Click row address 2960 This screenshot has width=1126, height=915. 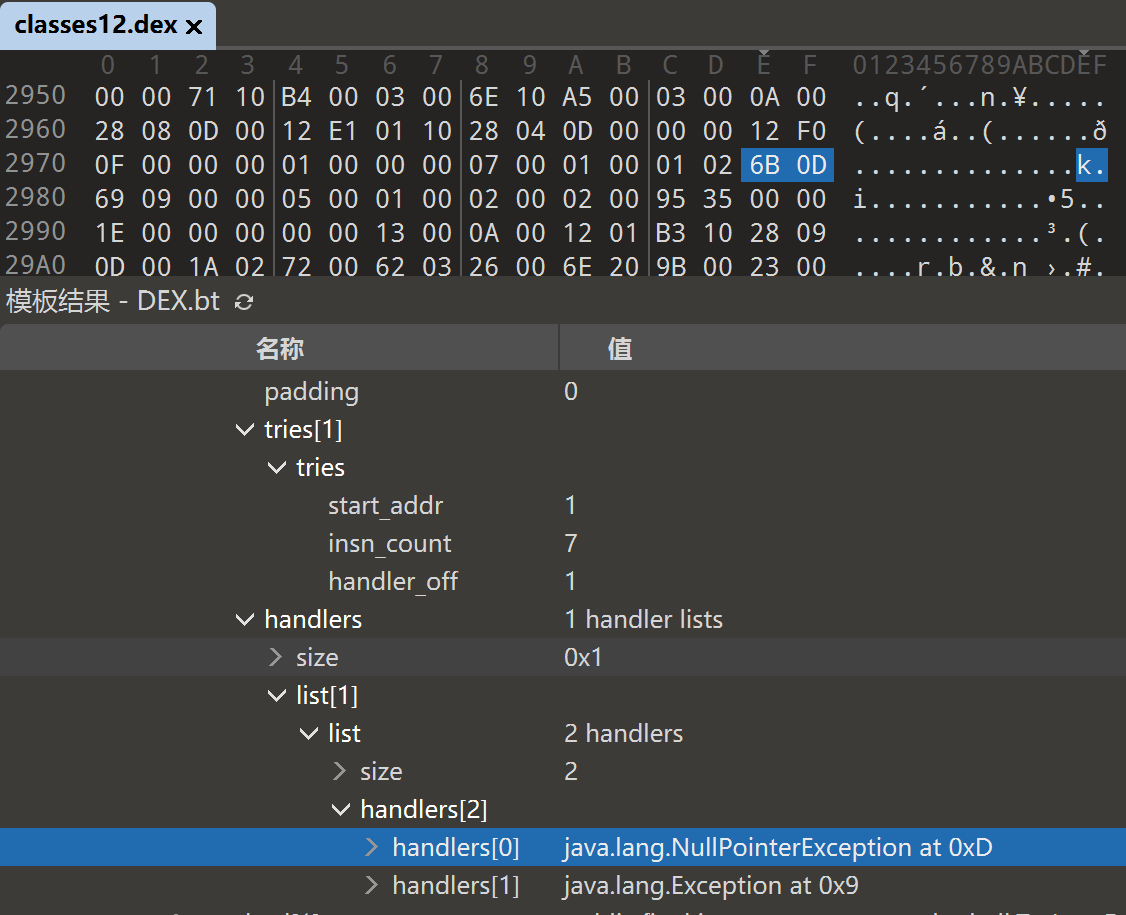(35, 129)
